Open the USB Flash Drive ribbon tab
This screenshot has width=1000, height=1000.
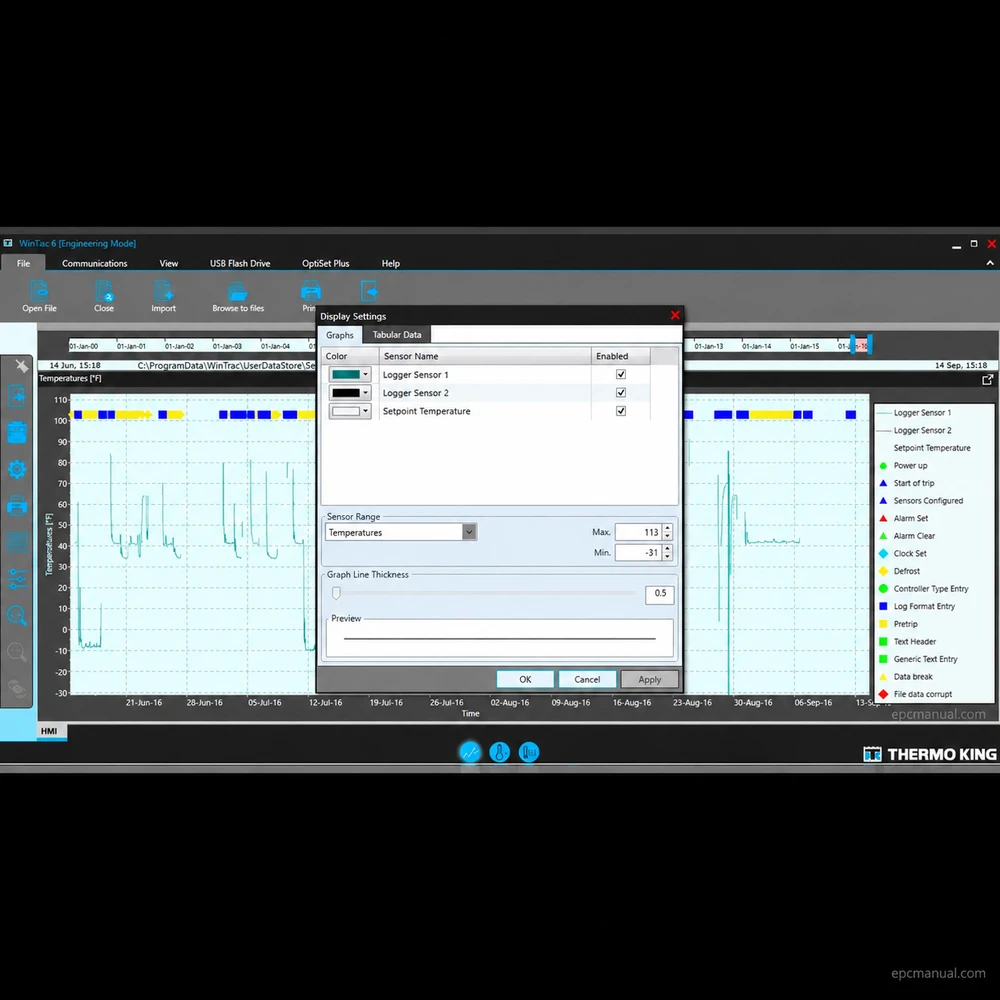point(240,263)
